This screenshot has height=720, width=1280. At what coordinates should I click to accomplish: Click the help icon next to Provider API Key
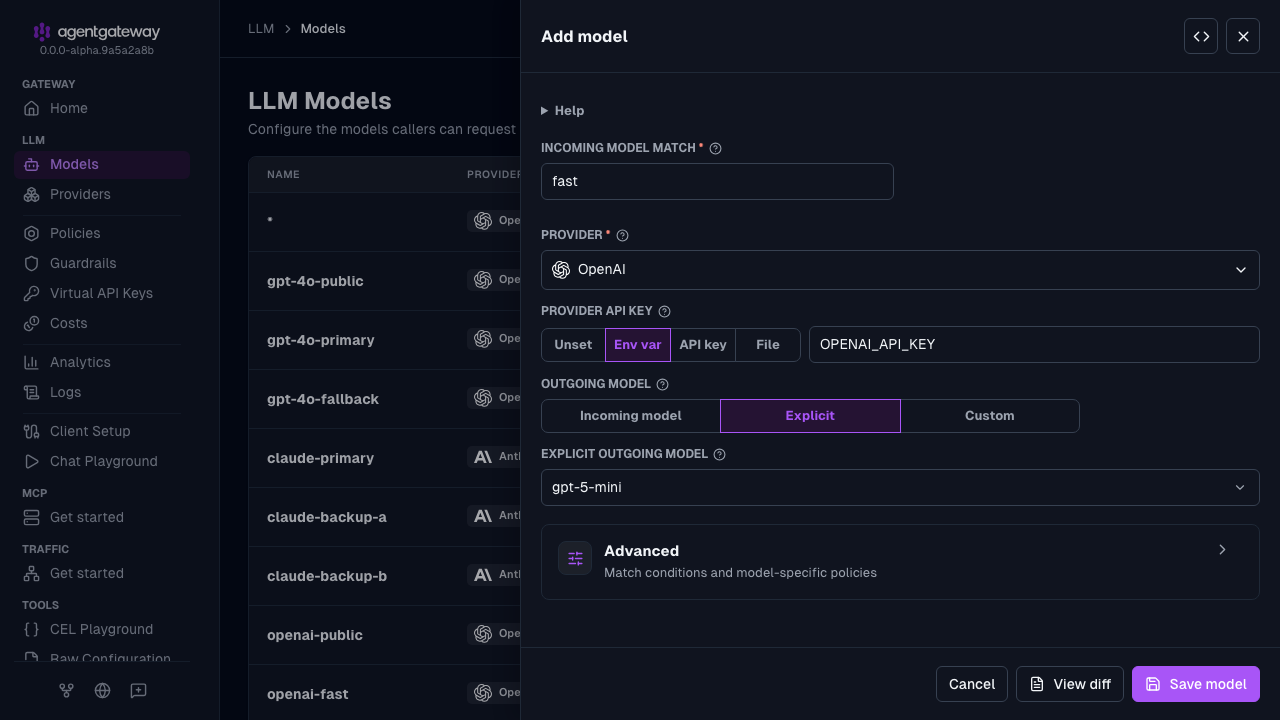pos(664,312)
